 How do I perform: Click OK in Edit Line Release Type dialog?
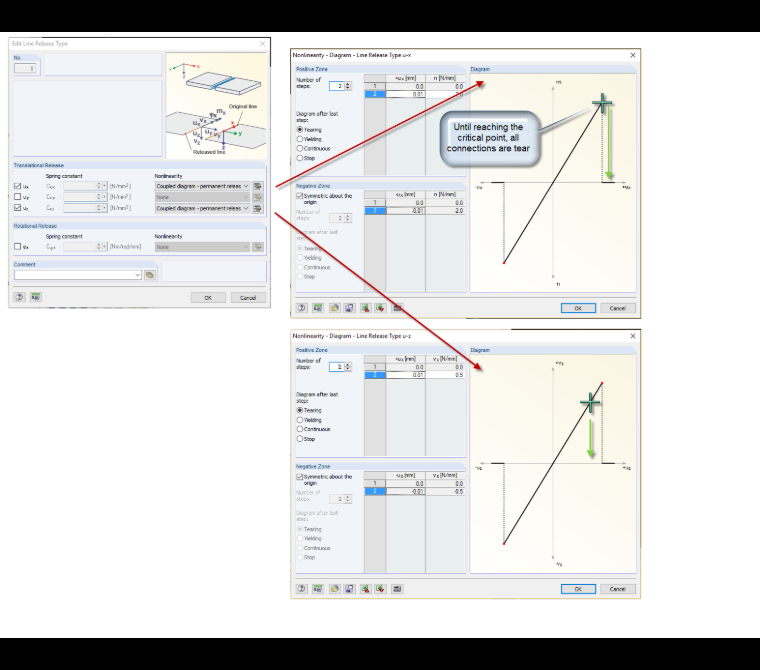coord(208,298)
